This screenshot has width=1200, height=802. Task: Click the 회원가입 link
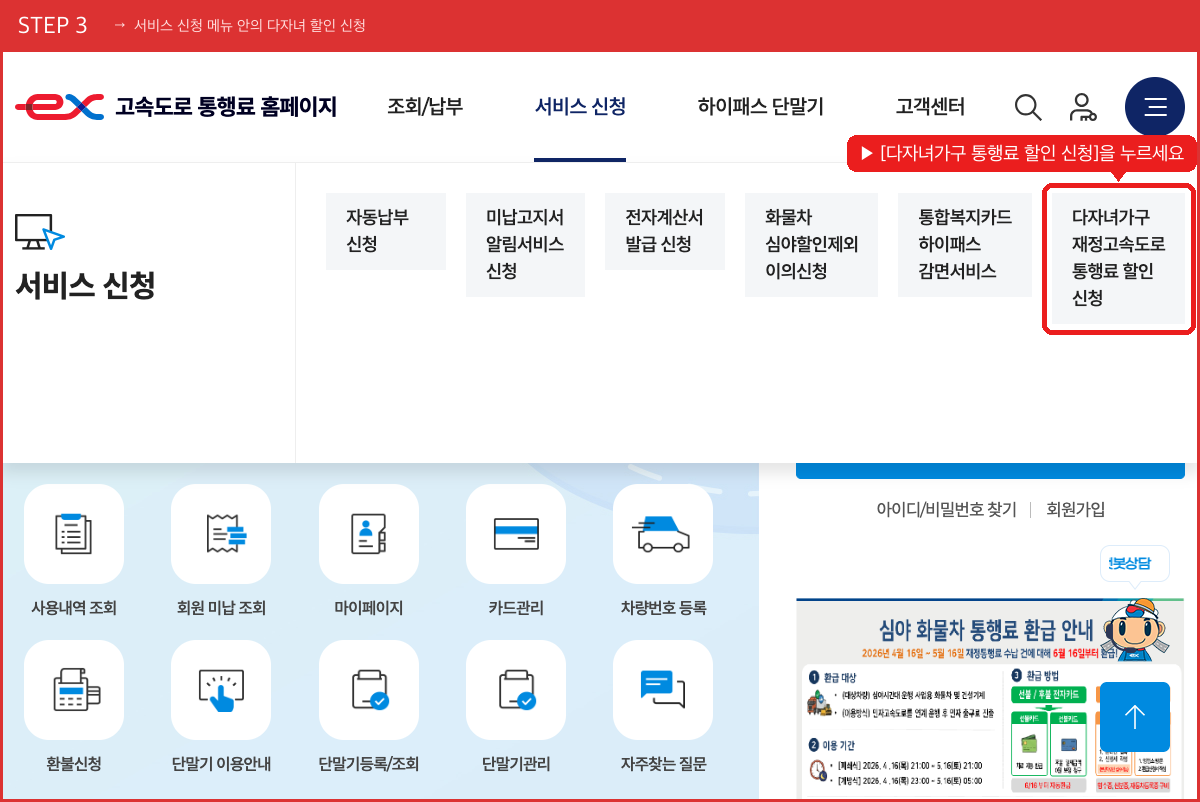coord(1076,509)
